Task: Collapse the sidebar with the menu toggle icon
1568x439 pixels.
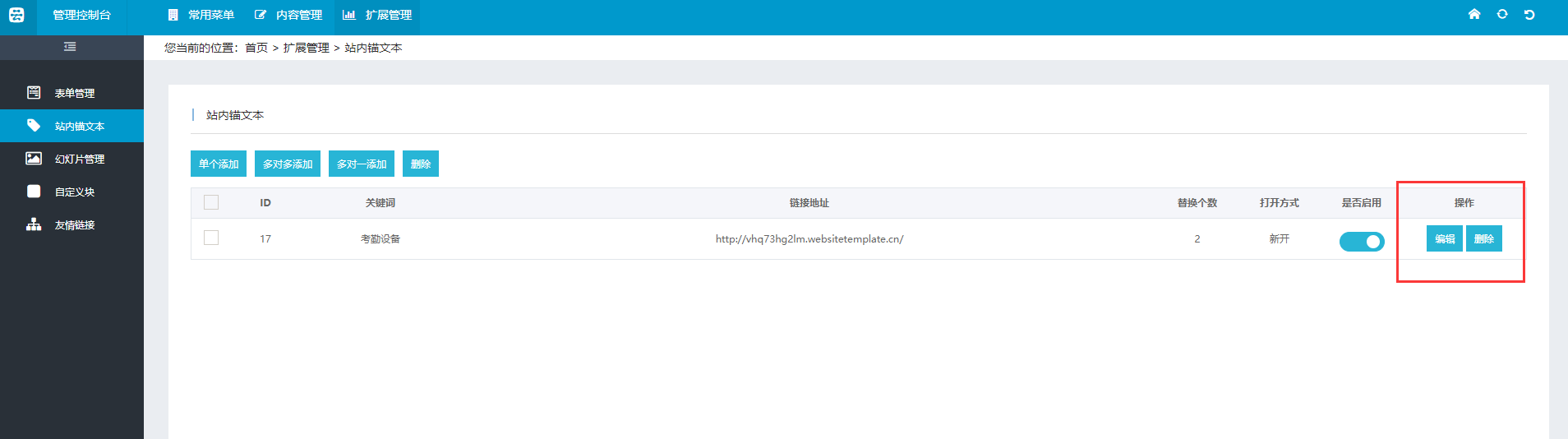Action: click(x=70, y=47)
